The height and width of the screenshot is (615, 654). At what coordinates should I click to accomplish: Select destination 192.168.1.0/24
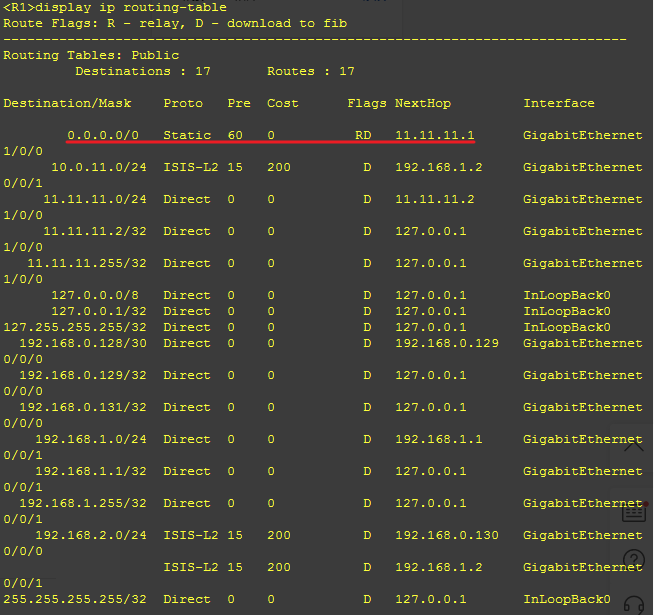[x=91, y=439]
